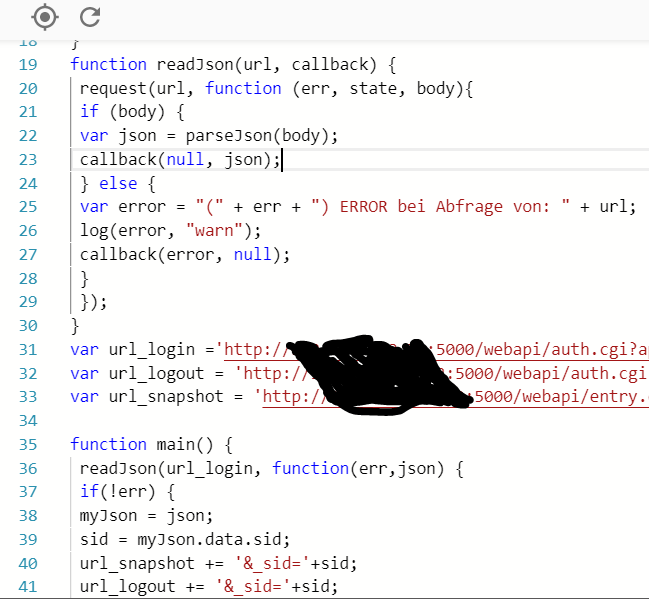This screenshot has height=599, width=649.
Task: Click the 'request(url,' call text
Action: coord(137,89)
